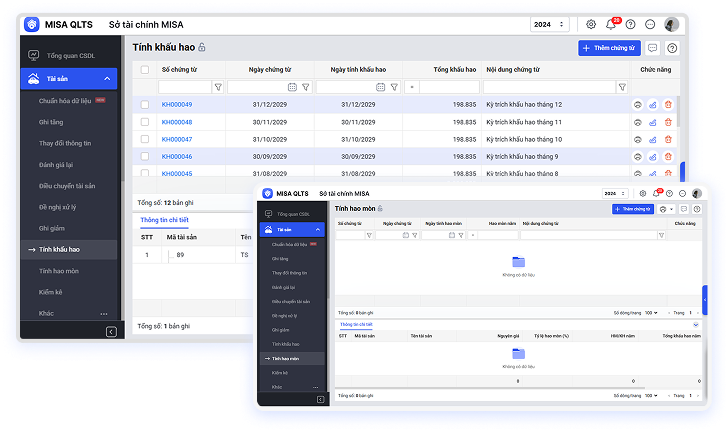The width and height of the screenshot is (728, 431).
Task: Collapse sidebar with arrow icon in Tính hao mòn window
Action: pyautogui.click(x=320, y=399)
